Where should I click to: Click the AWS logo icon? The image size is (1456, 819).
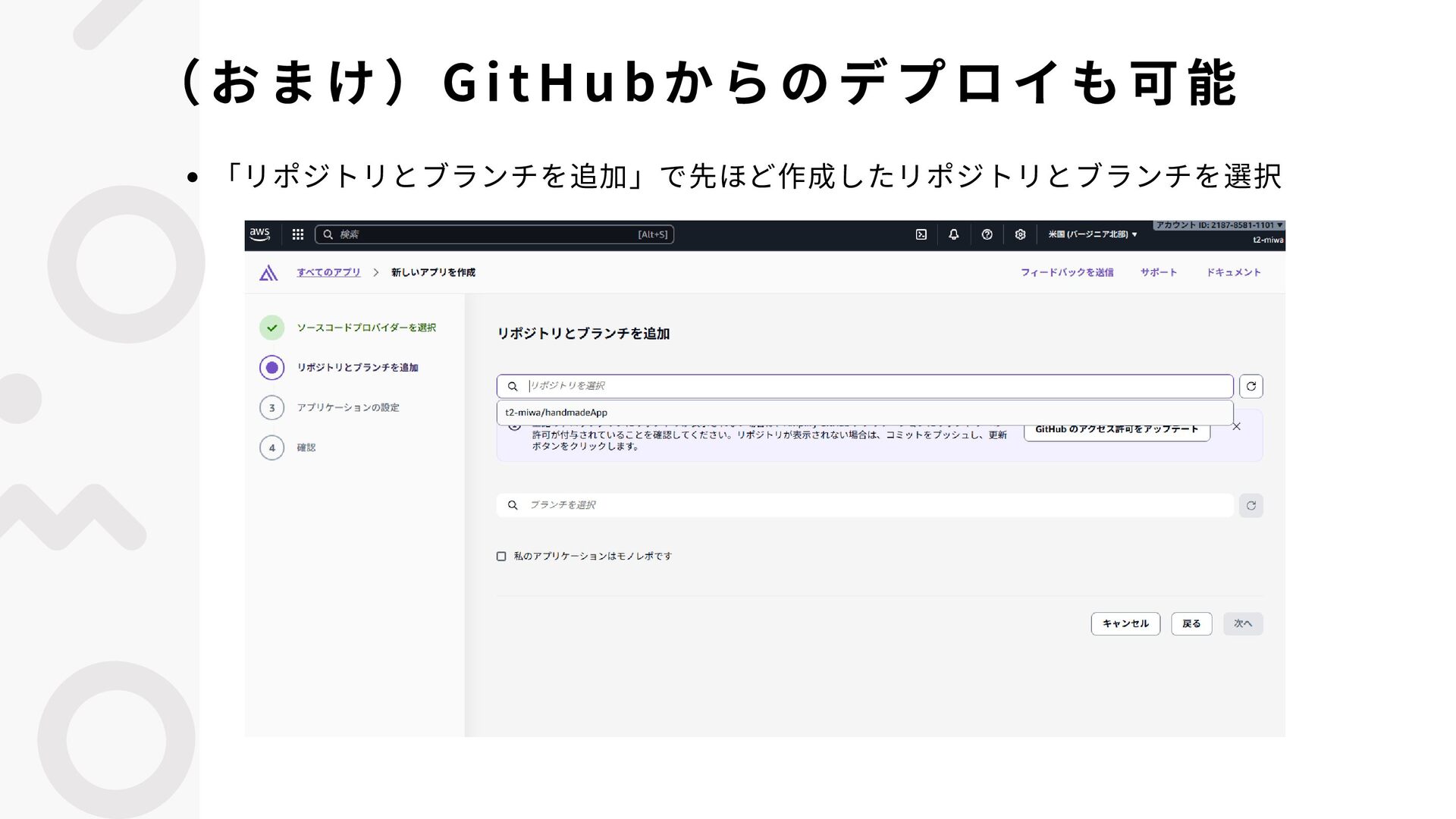pyautogui.click(x=260, y=234)
